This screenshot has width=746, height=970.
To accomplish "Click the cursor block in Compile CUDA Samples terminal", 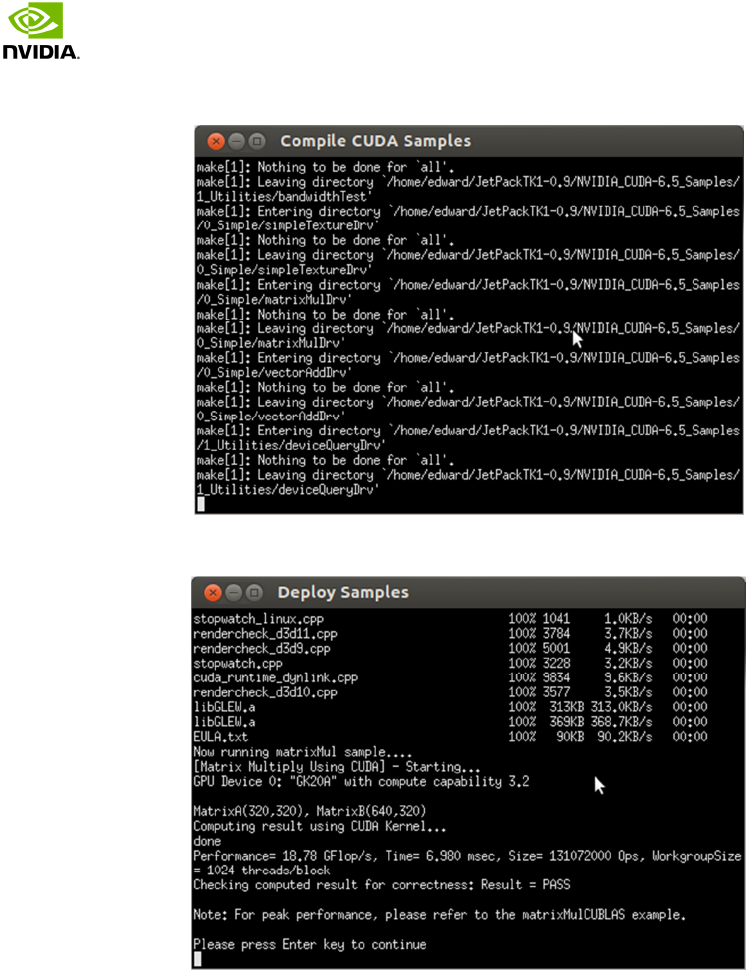I will coord(200,505).
